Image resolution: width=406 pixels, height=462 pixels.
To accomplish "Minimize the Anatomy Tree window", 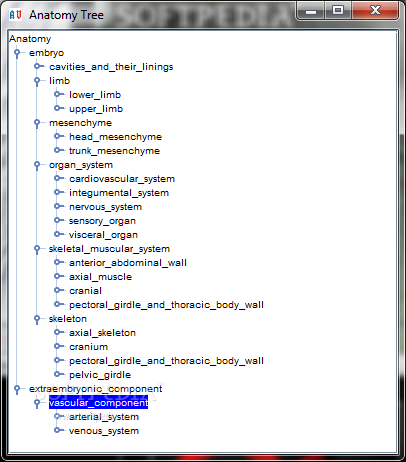I will pos(310,11).
